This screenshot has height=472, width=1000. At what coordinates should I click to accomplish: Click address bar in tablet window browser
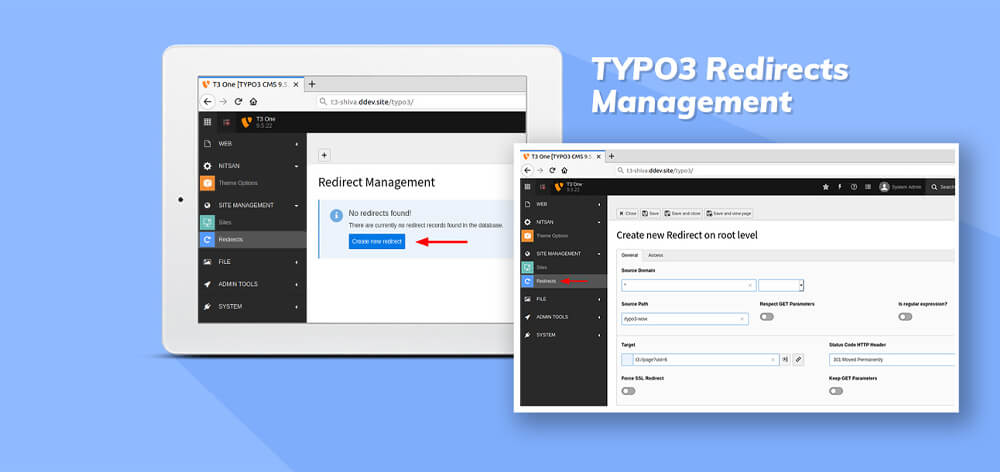421,101
